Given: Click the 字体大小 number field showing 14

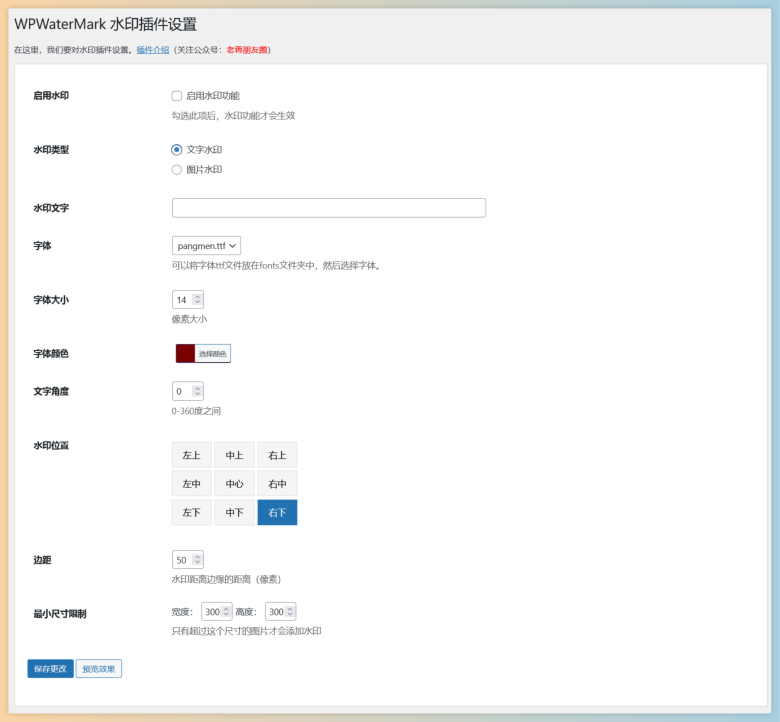Looking at the screenshot, I should (x=188, y=300).
